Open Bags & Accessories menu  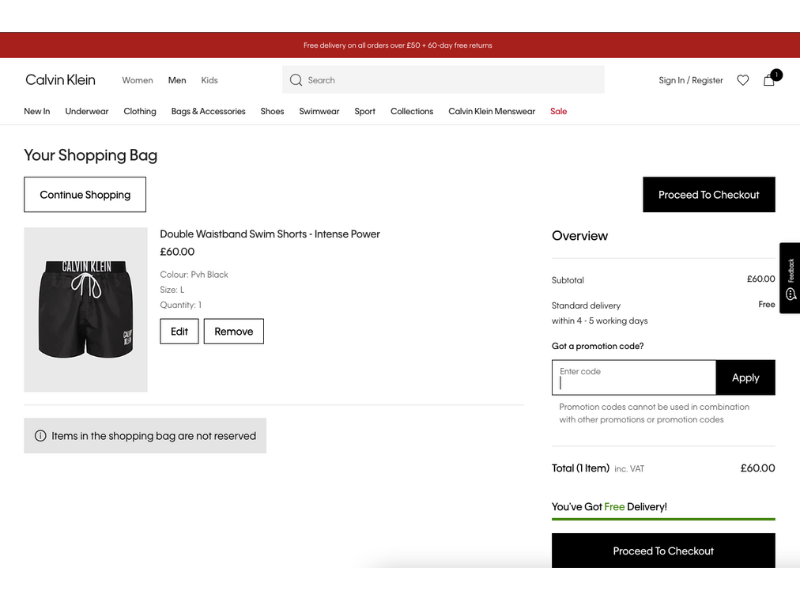[208, 111]
